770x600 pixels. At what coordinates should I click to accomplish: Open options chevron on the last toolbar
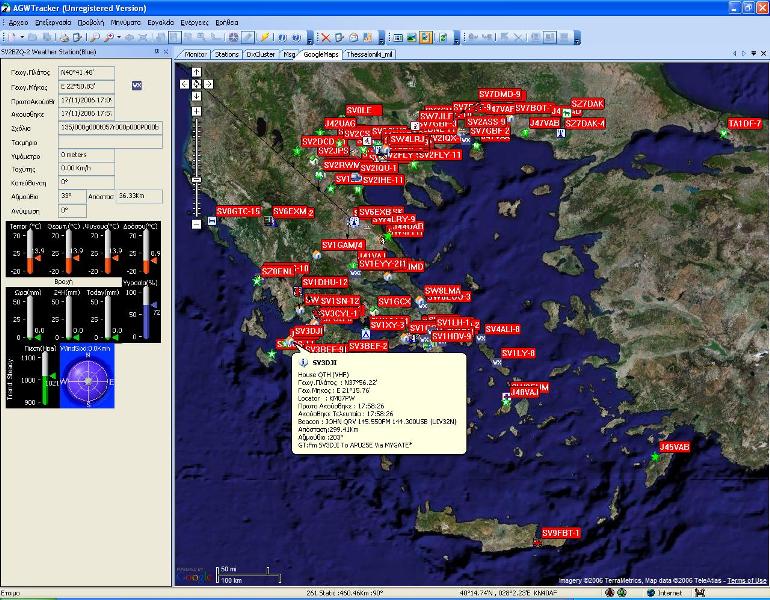pos(577,37)
